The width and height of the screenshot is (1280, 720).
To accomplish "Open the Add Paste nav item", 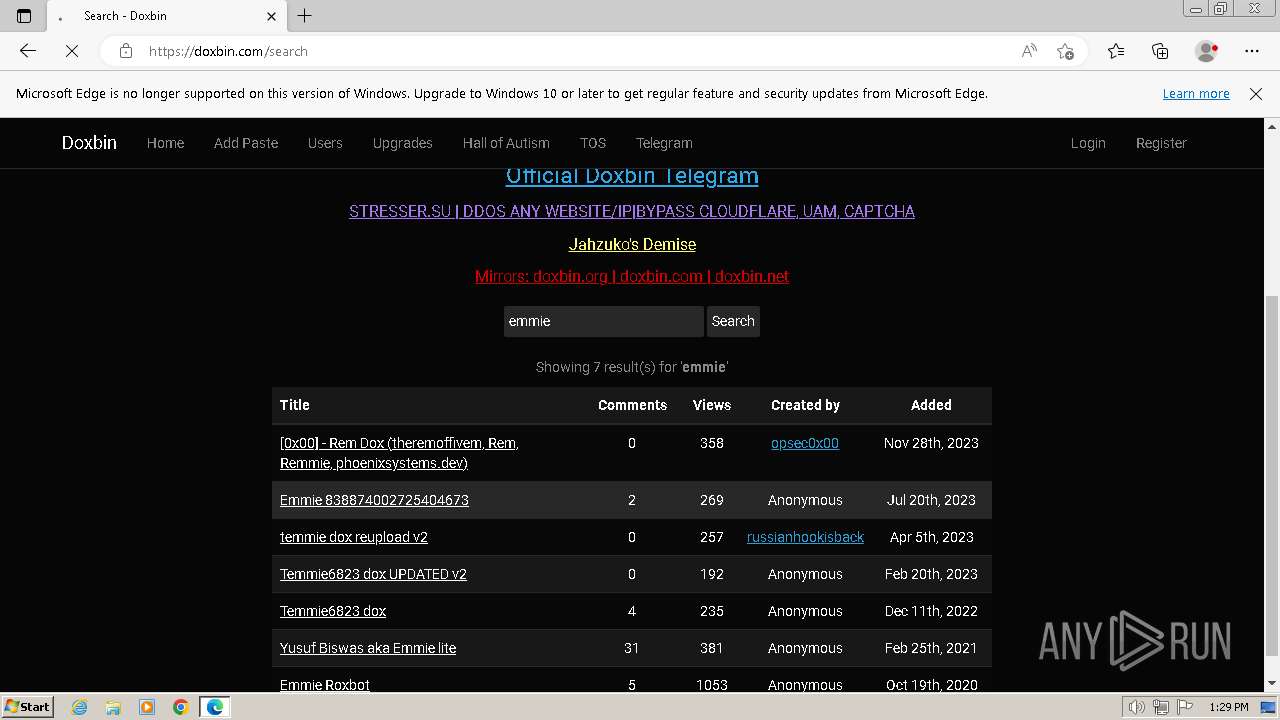I will click(246, 143).
